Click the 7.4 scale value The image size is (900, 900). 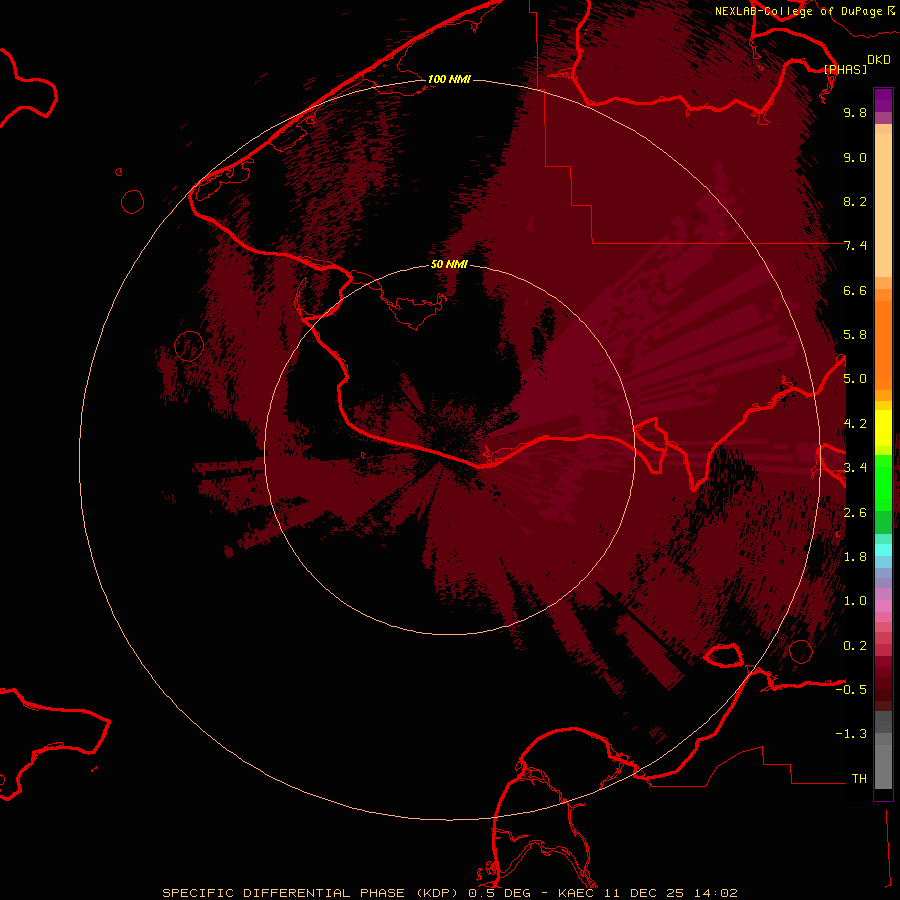click(x=855, y=246)
